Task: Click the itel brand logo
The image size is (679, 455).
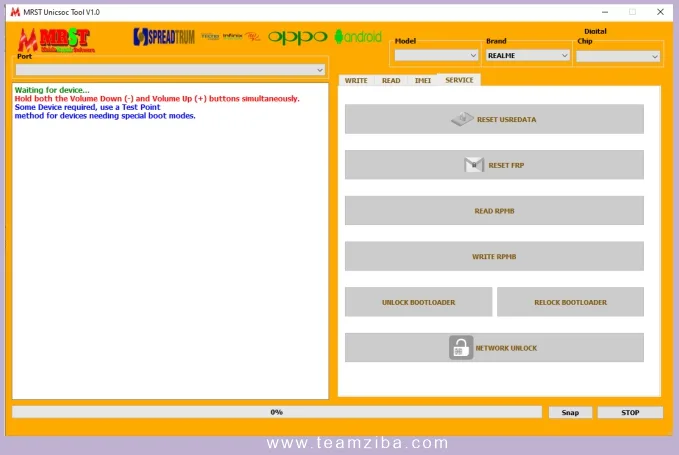Action: pyautogui.click(x=252, y=37)
